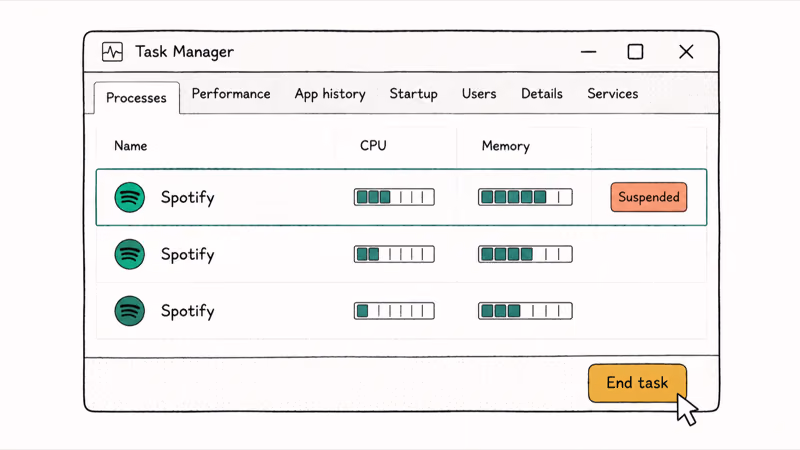Image resolution: width=800 pixels, height=450 pixels.
Task: Click the Spotify icon in the Suspended row
Action: coord(130,197)
